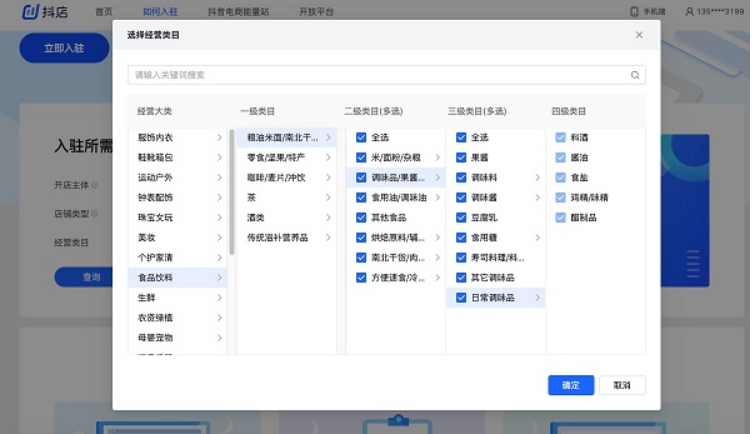The width and height of the screenshot is (752, 434).
Task: Select 个护家清 in 经营大类 list
Action: [177, 258]
